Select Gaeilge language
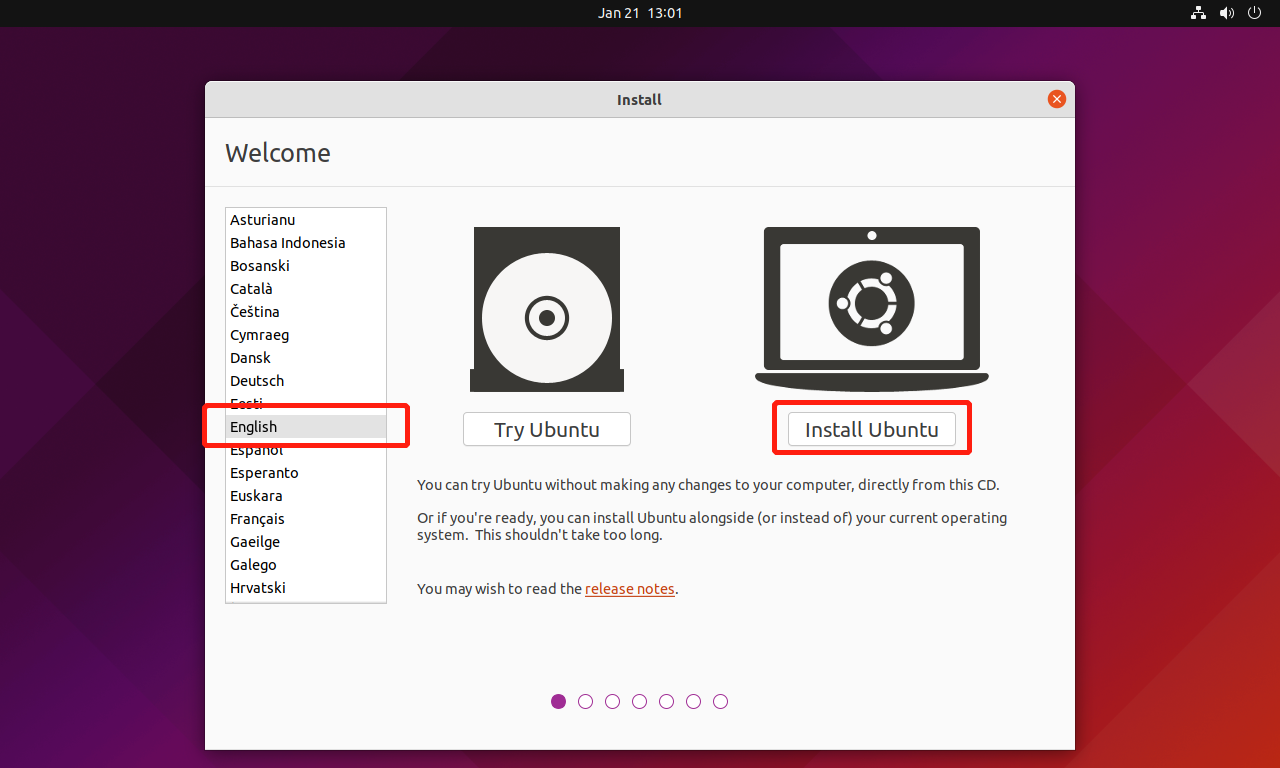 [x=306, y=542]
